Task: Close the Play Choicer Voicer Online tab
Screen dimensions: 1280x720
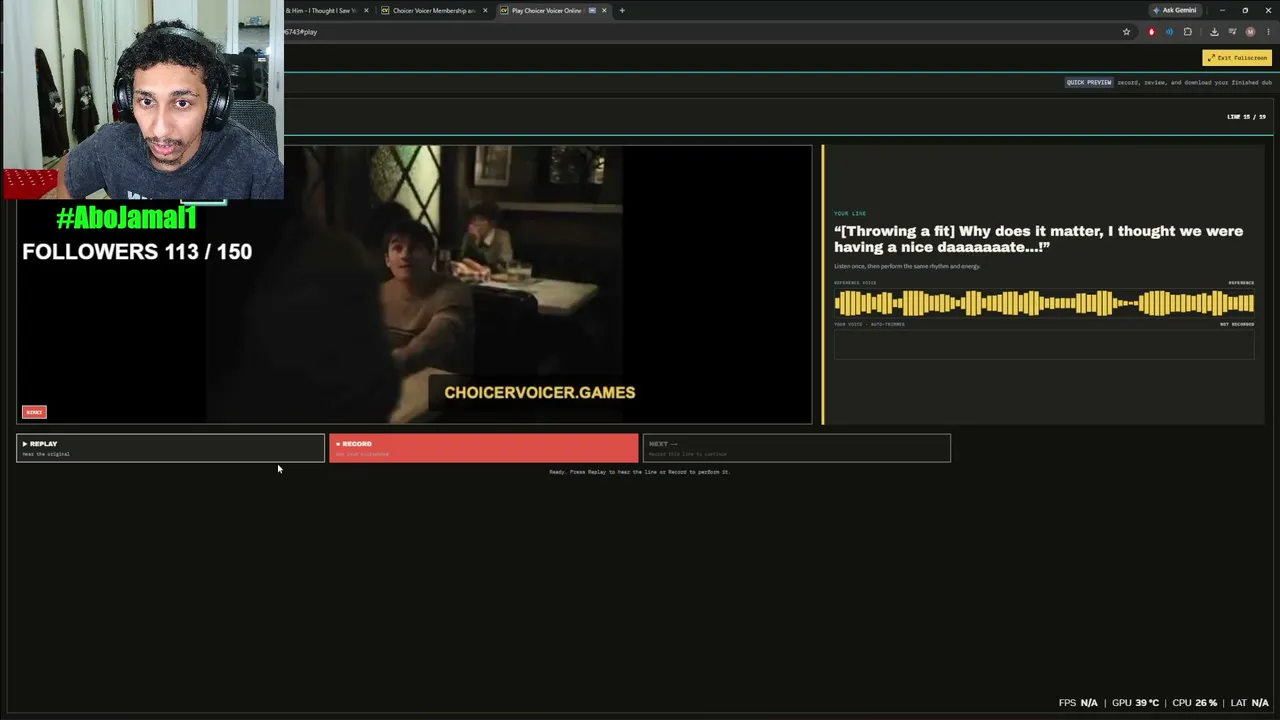Action: coord(604,11)
